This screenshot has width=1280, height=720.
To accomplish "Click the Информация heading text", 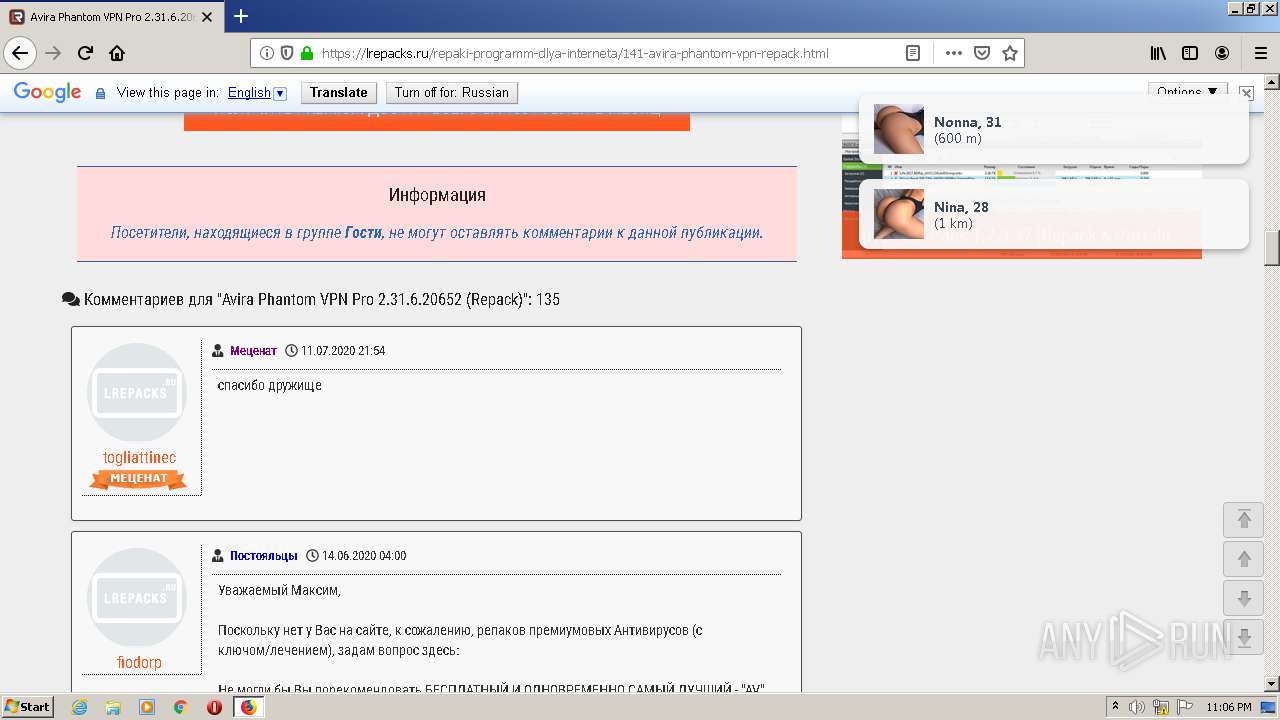I will pos(437,195).
